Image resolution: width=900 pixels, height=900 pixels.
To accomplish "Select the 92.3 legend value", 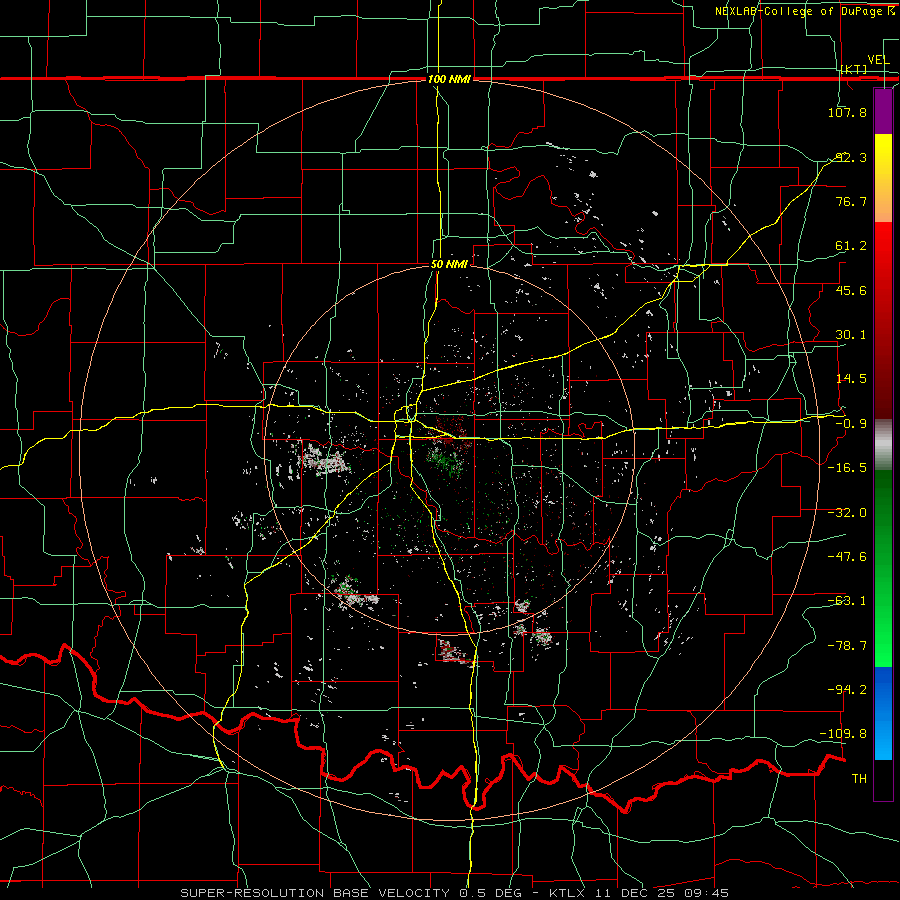I will point(851,157).
